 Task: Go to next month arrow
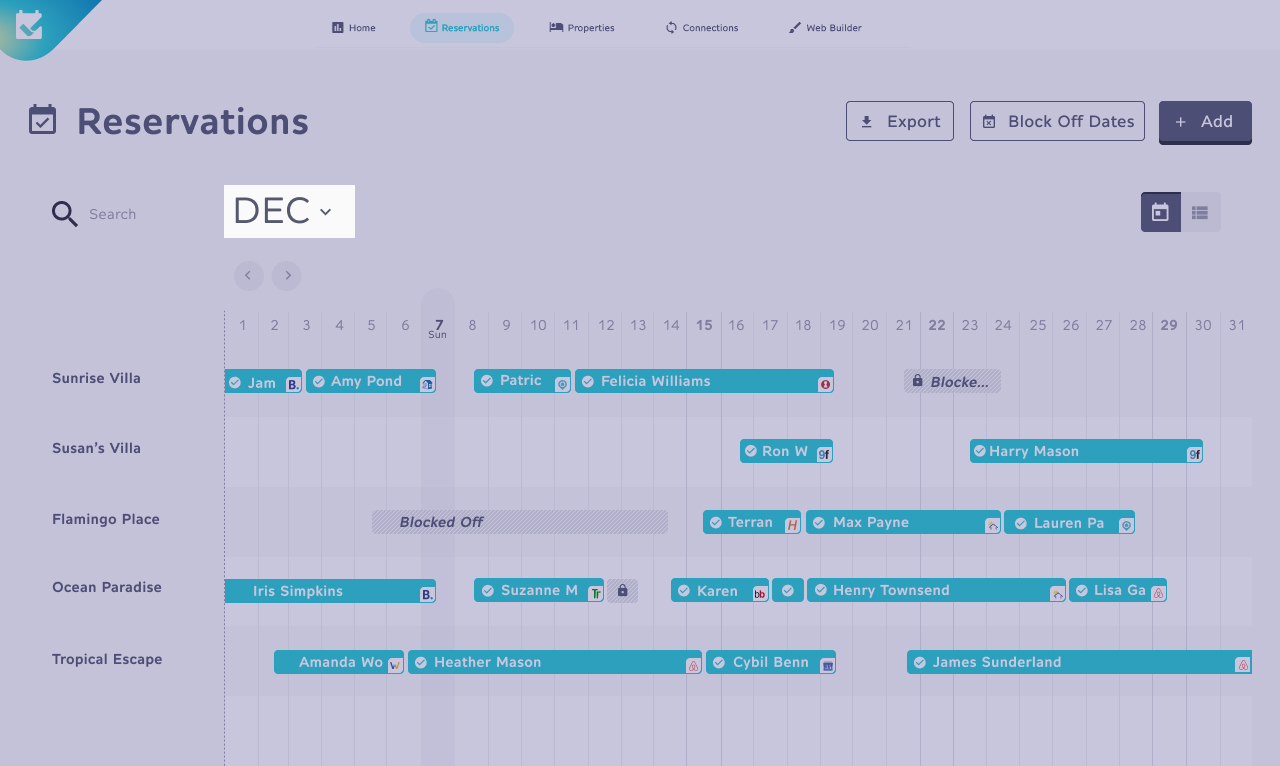coord(287,276)
